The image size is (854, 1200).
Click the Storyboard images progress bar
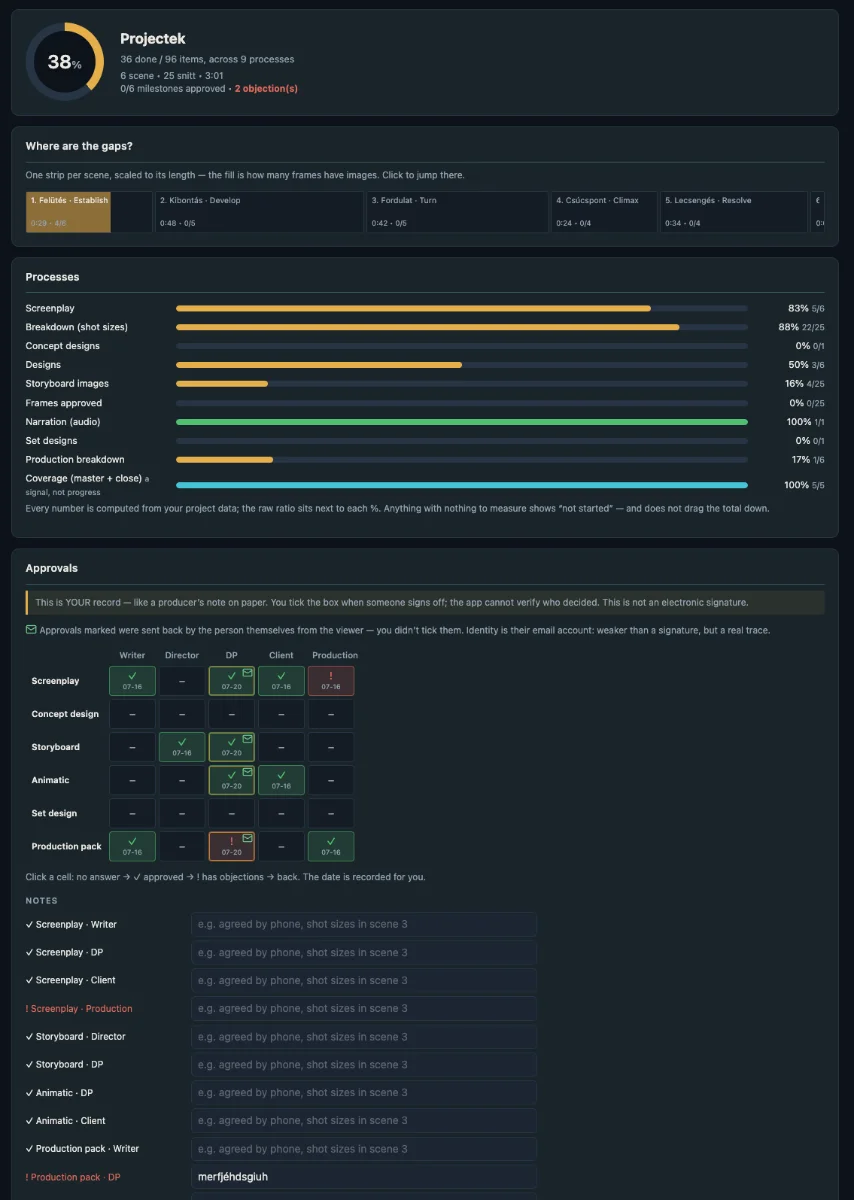pyautogui.click(x=462, y=384)
